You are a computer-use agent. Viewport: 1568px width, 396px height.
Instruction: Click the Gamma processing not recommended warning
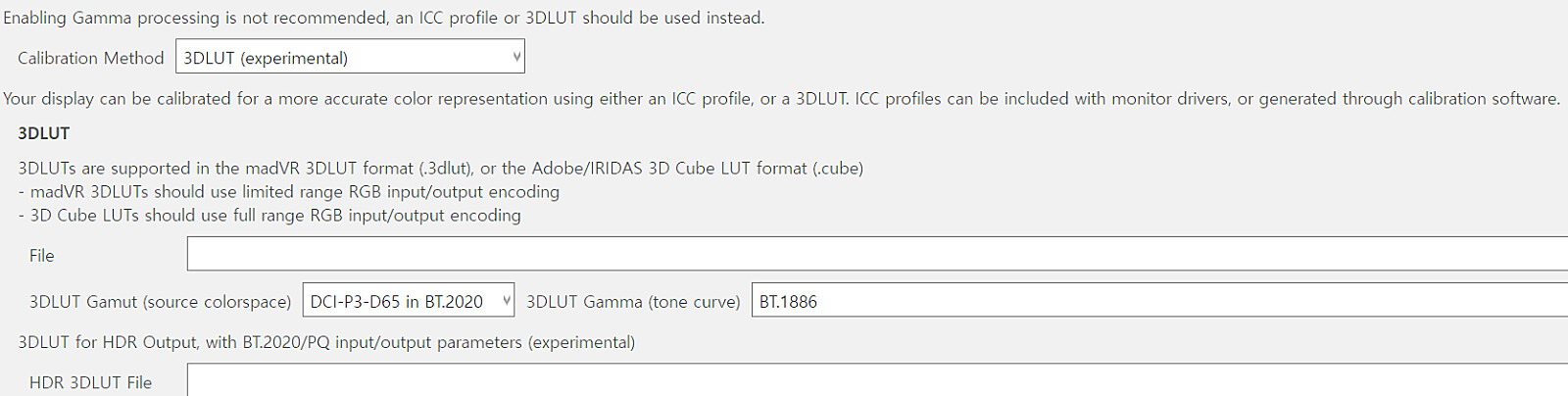383,18
